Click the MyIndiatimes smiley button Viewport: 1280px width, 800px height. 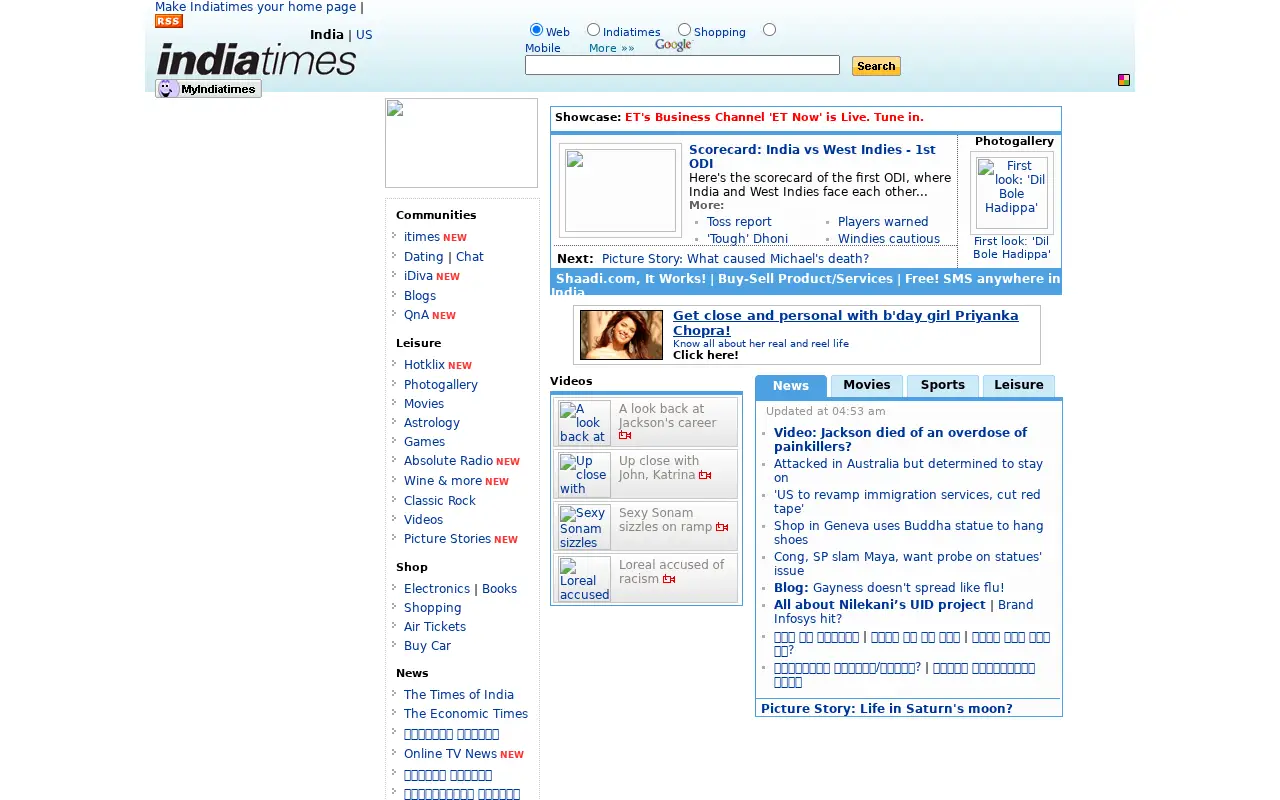tap(208, 89)
